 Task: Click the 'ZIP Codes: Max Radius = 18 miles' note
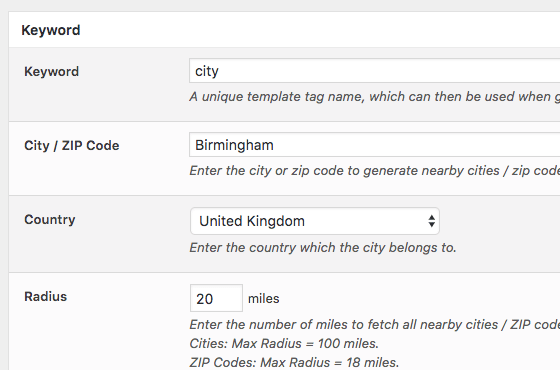pyautogui.click(x=294, y=362)
